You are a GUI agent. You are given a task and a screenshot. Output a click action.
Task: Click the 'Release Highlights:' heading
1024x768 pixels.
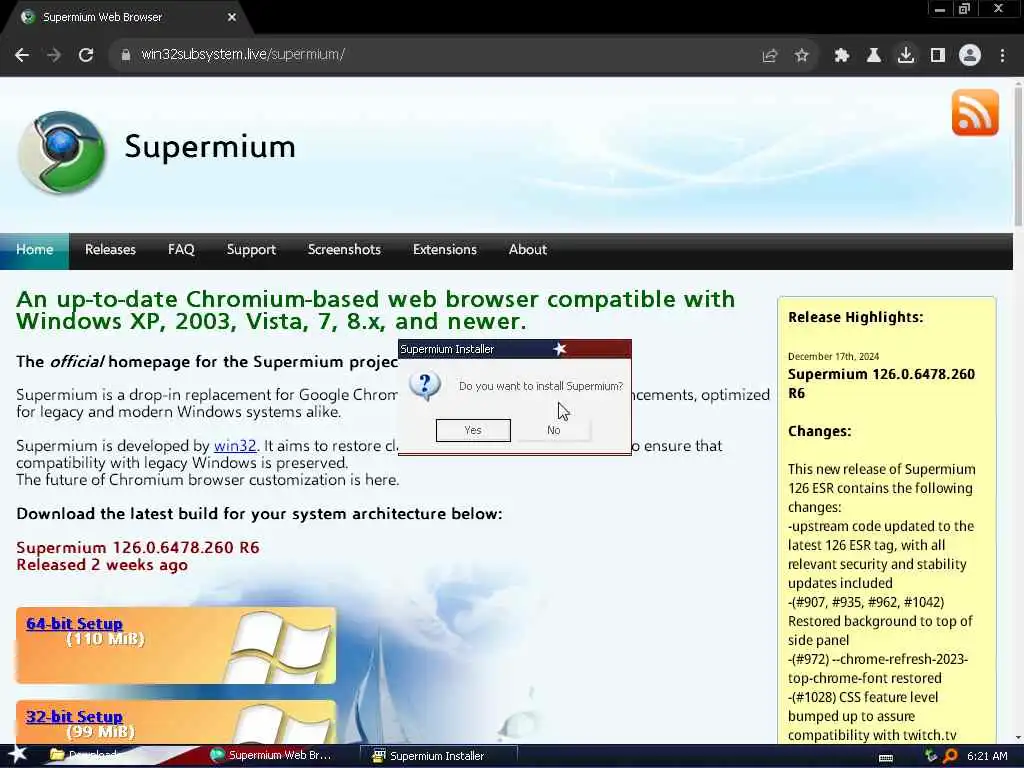coord(856,317)
